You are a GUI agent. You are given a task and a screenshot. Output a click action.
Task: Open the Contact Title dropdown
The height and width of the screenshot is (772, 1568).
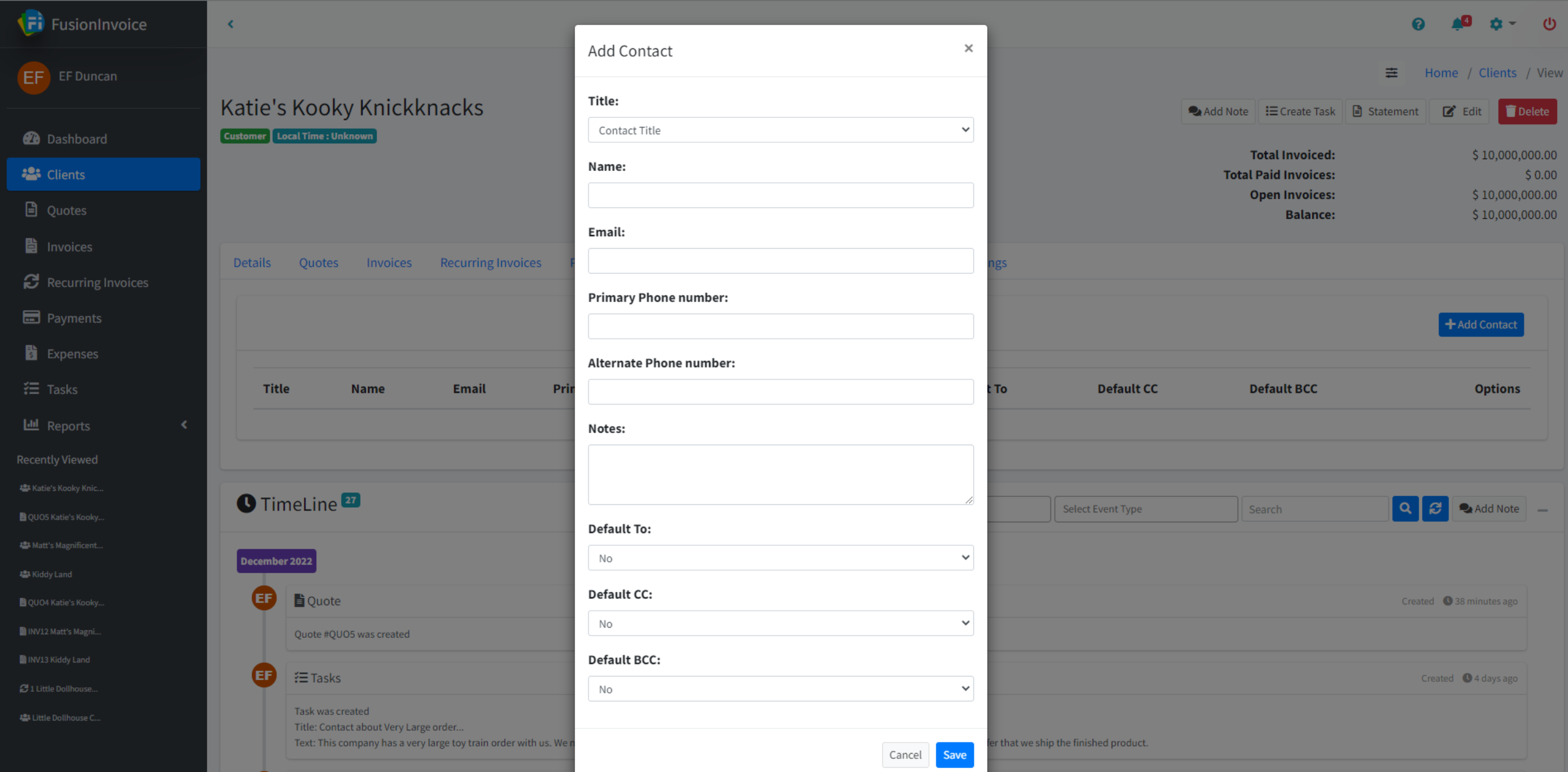pos(780,130)
